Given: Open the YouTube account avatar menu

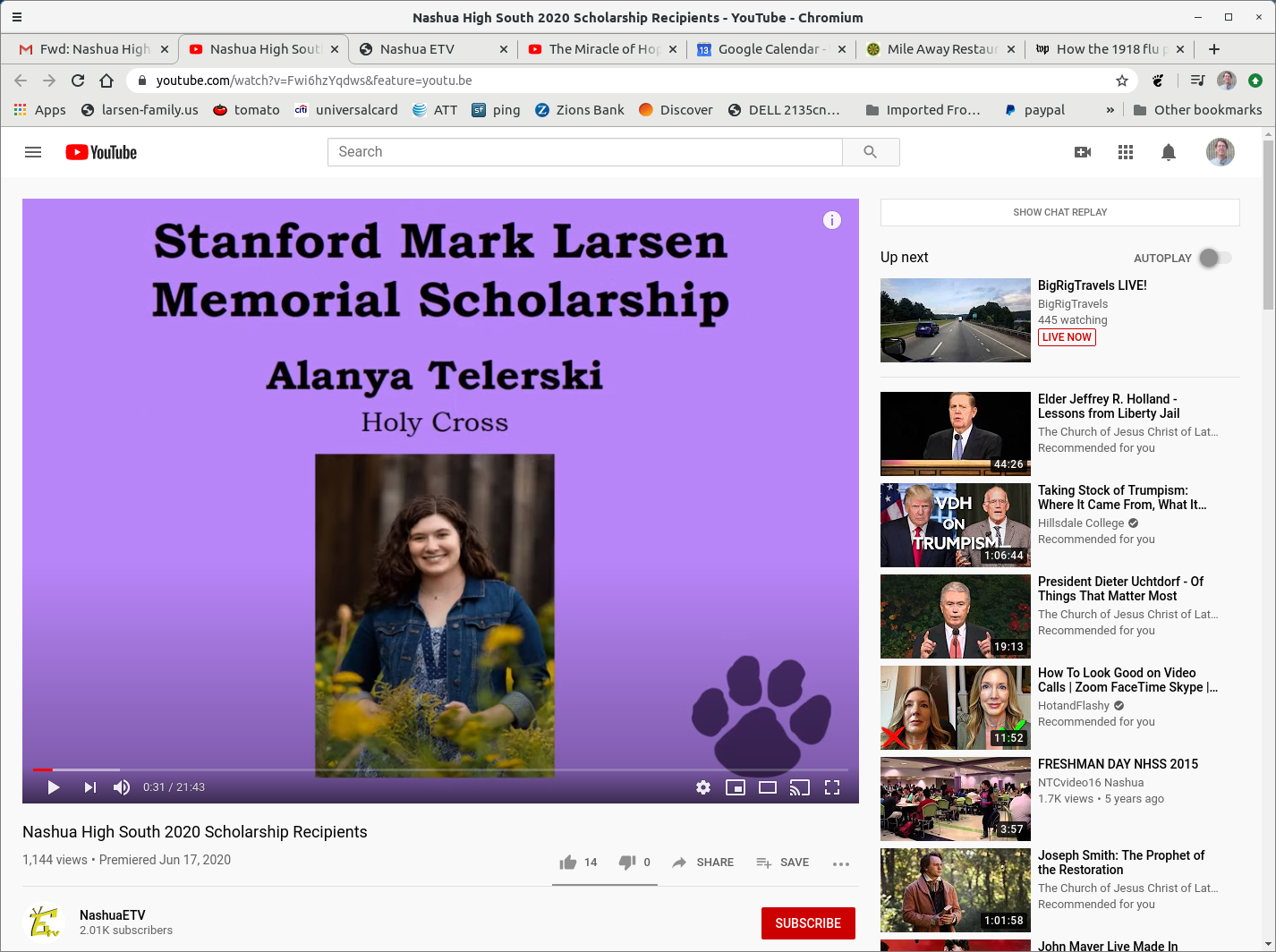Looking at the screenshot, I should pyautogui.click(x=1220, y=152).
